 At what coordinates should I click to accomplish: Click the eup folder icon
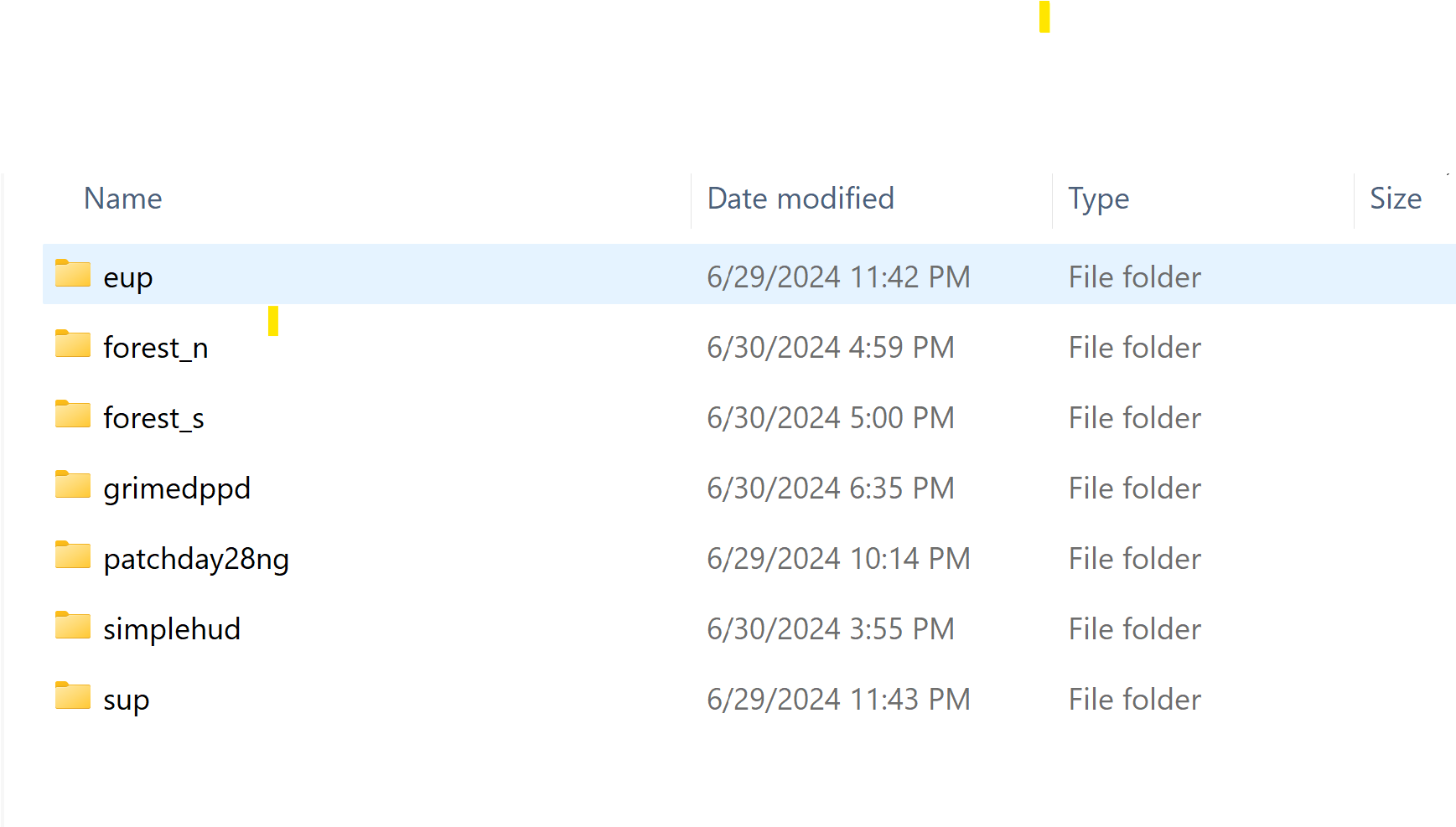(x=73, y=274)
